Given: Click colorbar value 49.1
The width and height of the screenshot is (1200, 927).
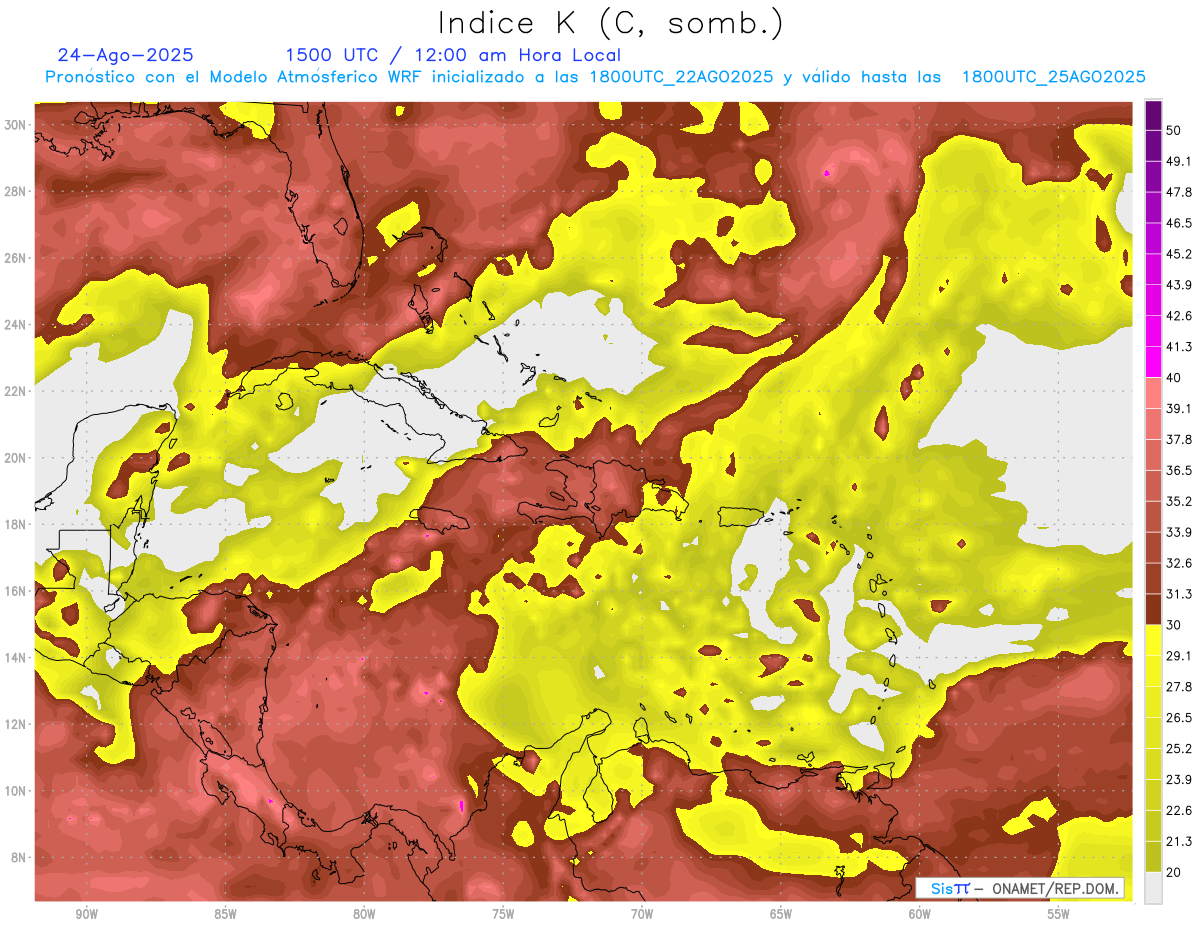Looking at the screenshot, I should coord(1179,161).
